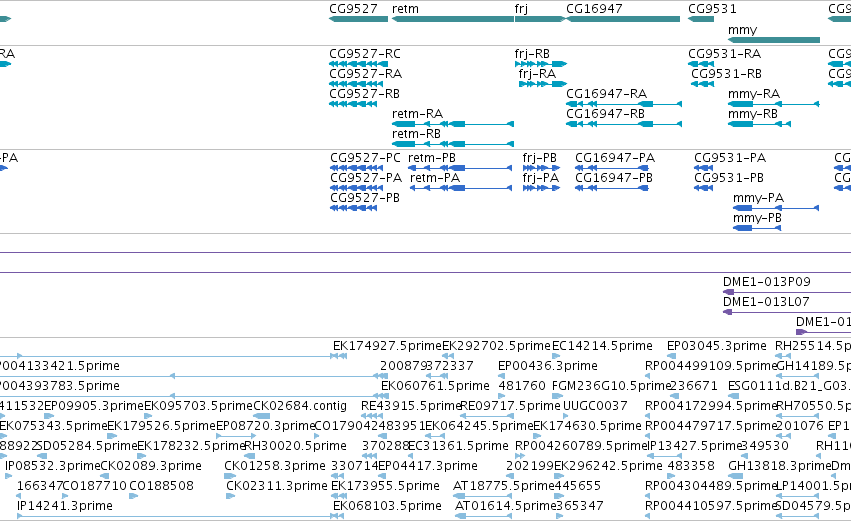
Task: Click the UUGC0037 feature
Action: (595, 406)
